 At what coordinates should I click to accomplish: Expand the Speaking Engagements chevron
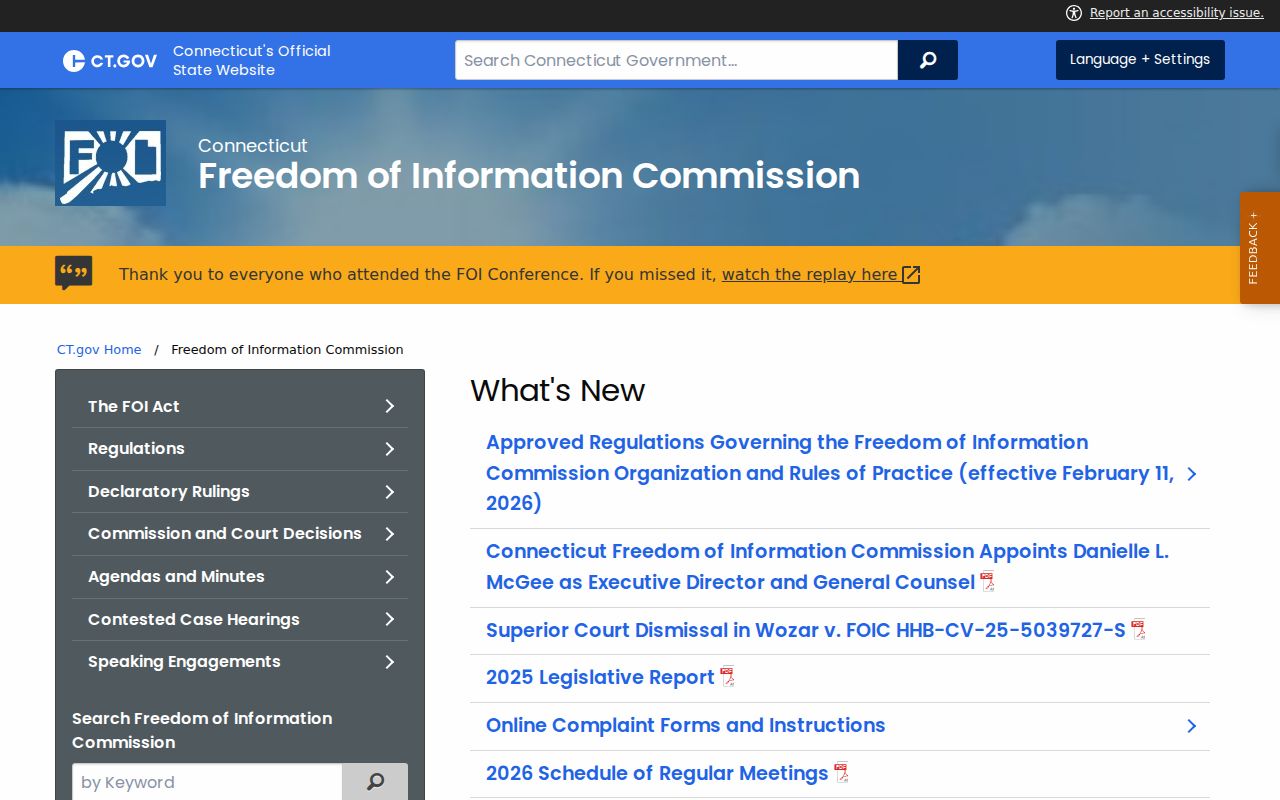click(390, 662)
